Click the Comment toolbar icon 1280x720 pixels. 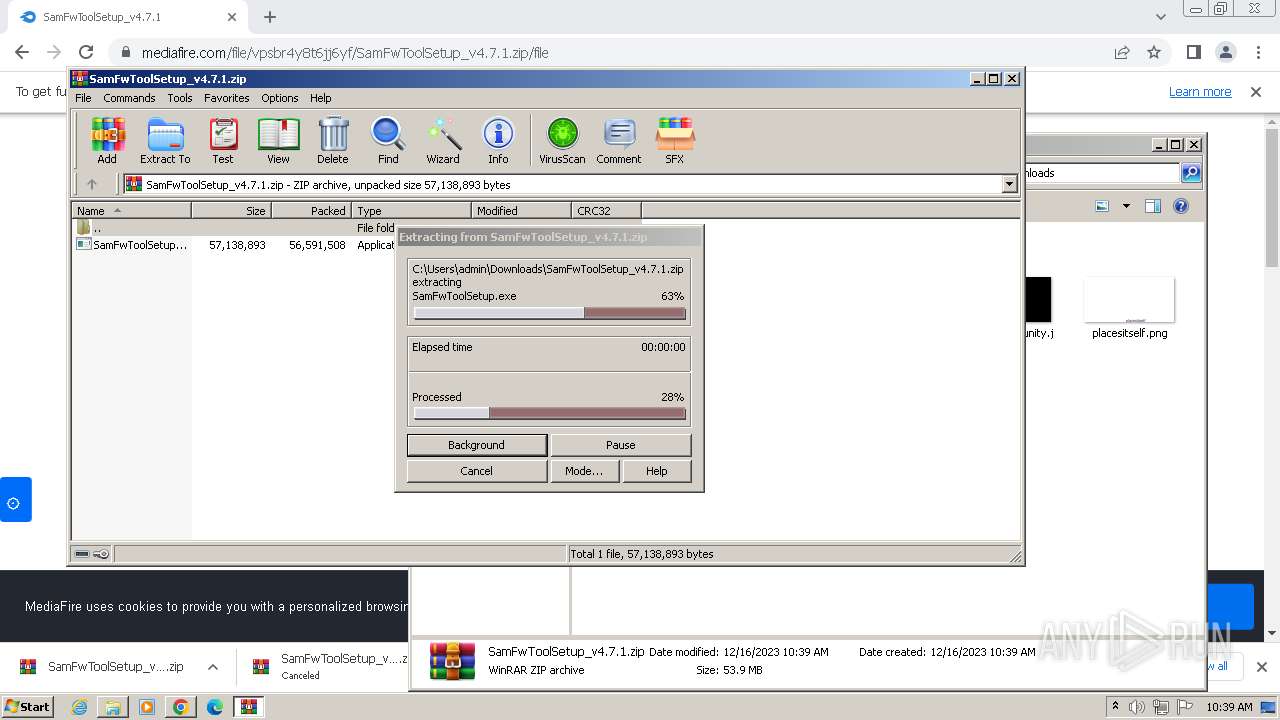[619, 140]
